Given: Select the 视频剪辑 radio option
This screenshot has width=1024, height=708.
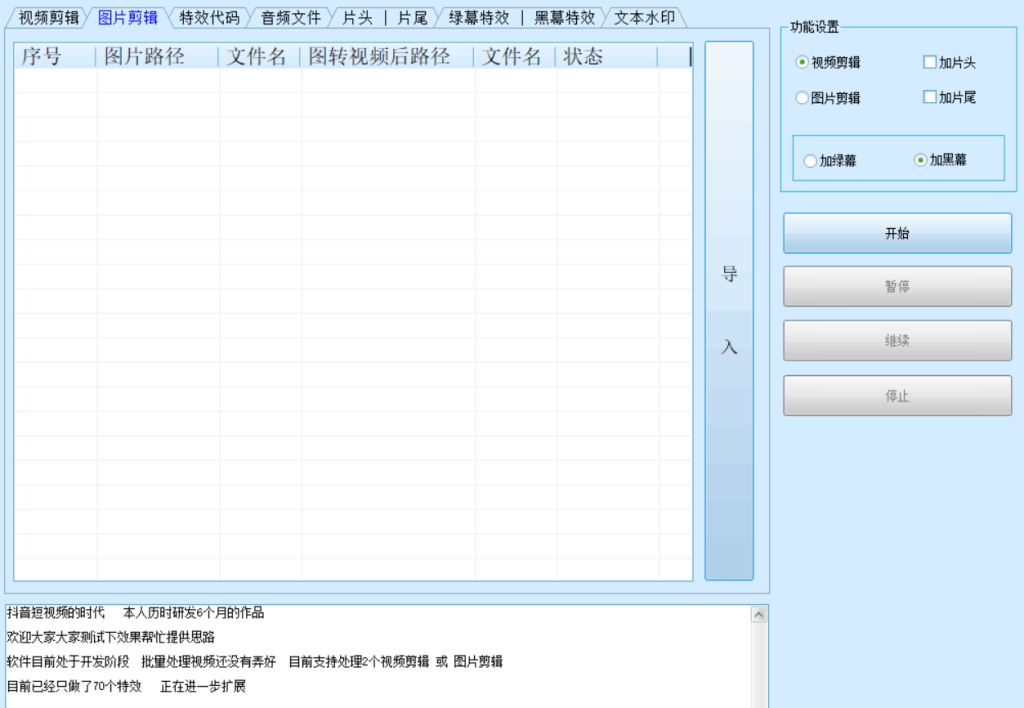Looking at the screenshot, I should pos(802,62).
